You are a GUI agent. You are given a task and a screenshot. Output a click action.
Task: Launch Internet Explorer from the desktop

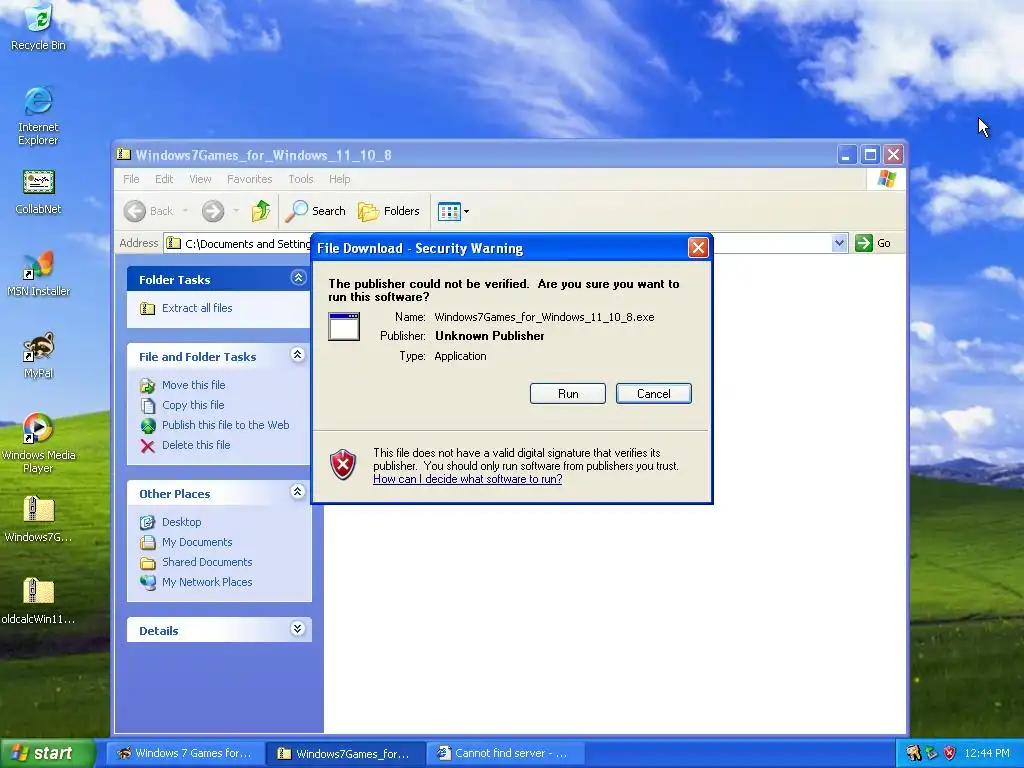[x=38, y=115]
